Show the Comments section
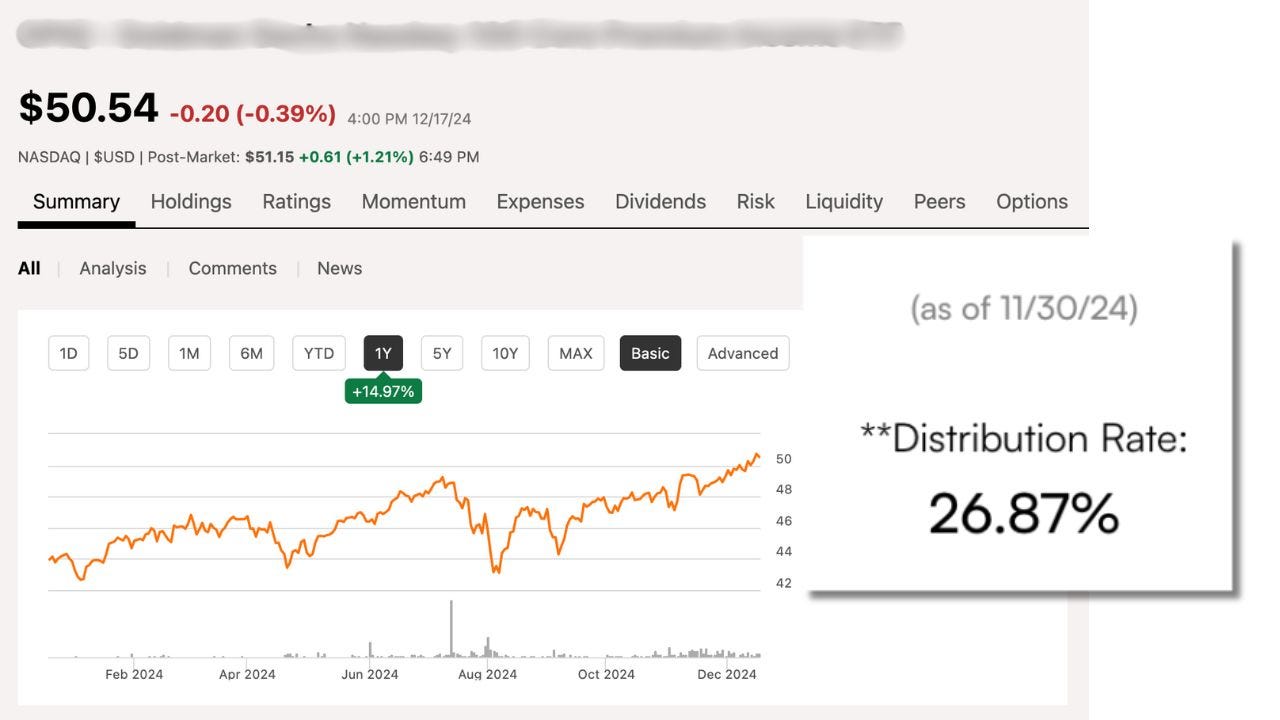Screen dimensions: 1280x720 232,268
